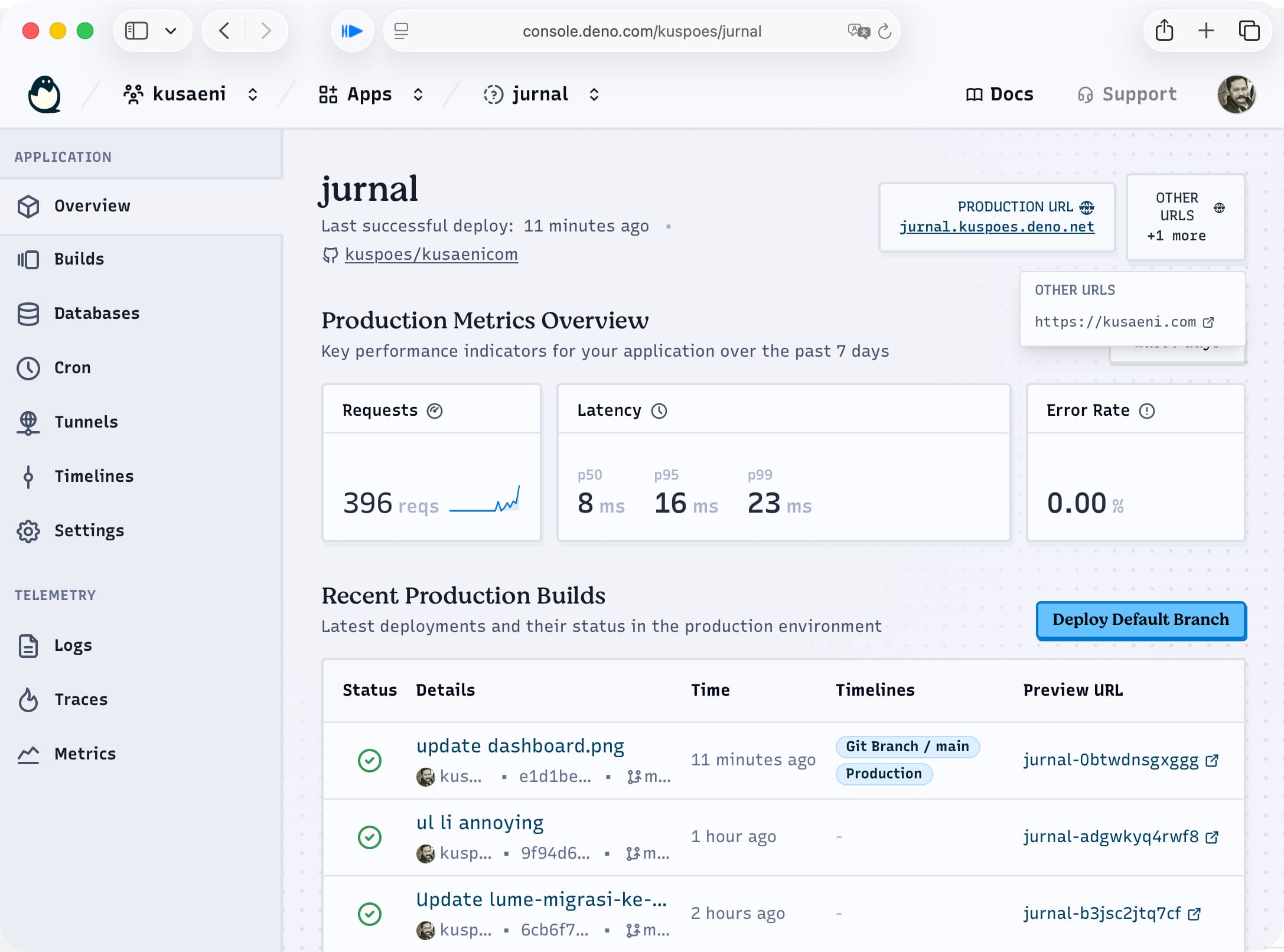Focus the console.deno.com address field
The width and height of the screenshot is (1284, 952).
coord(642,31)
